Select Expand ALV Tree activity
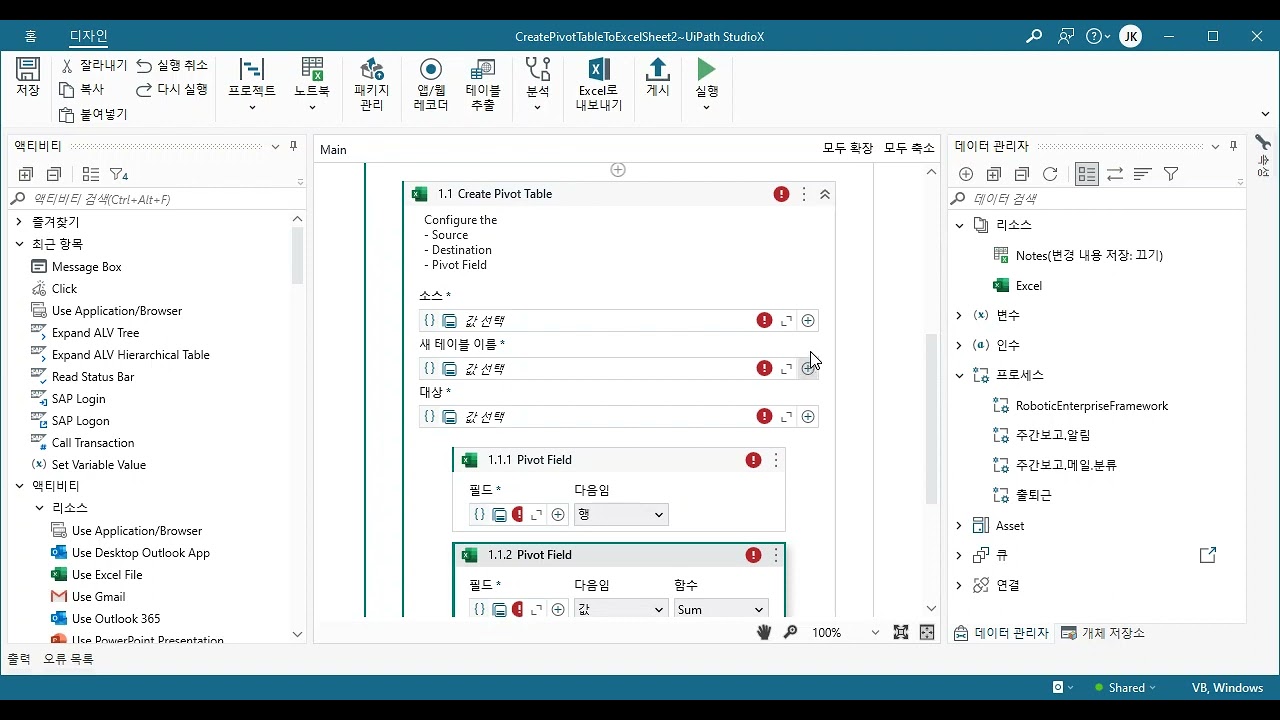The width and height of the screenshot is (1280, 720). coord(95,333)
